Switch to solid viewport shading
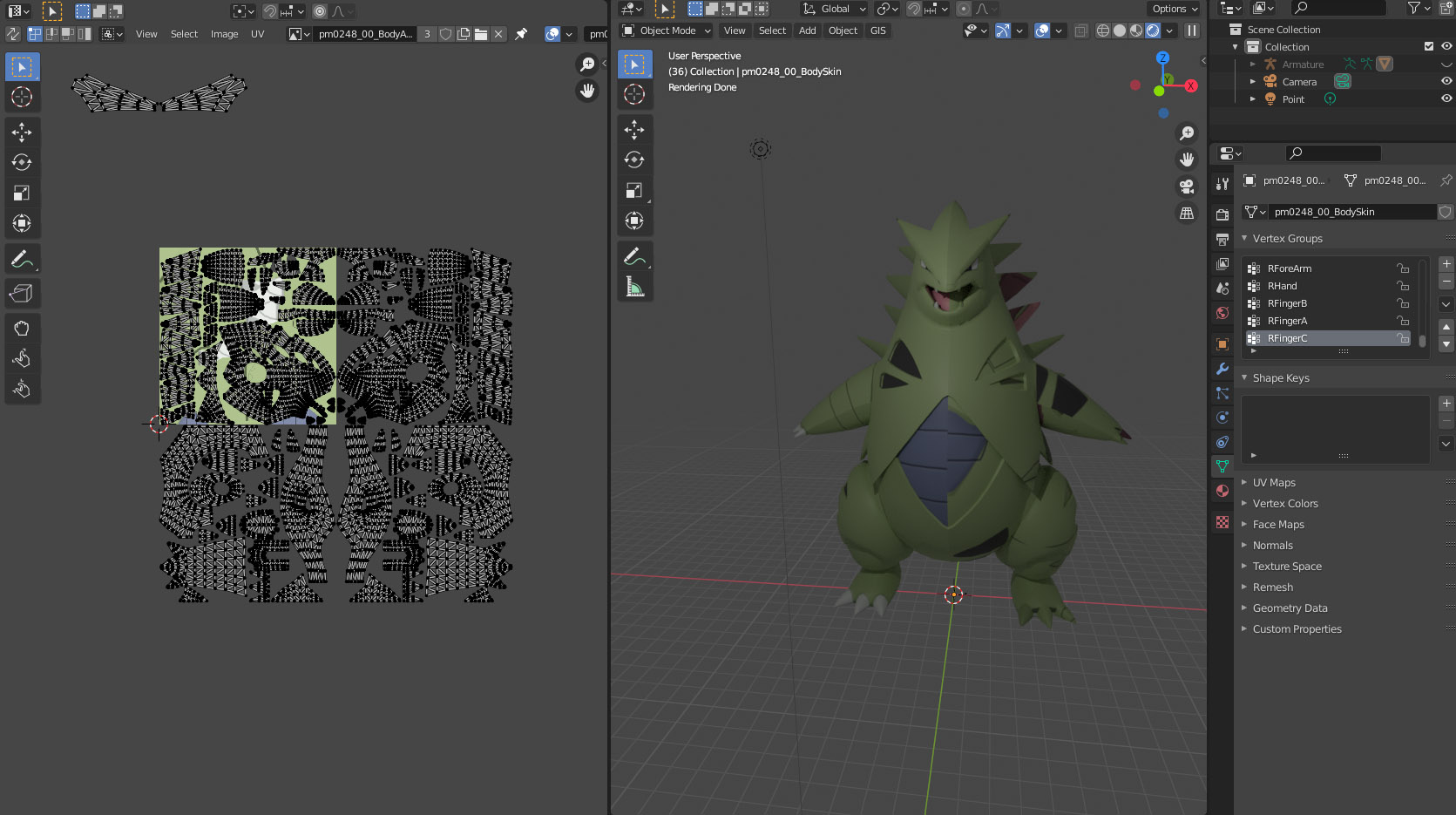 point(1120,31)
